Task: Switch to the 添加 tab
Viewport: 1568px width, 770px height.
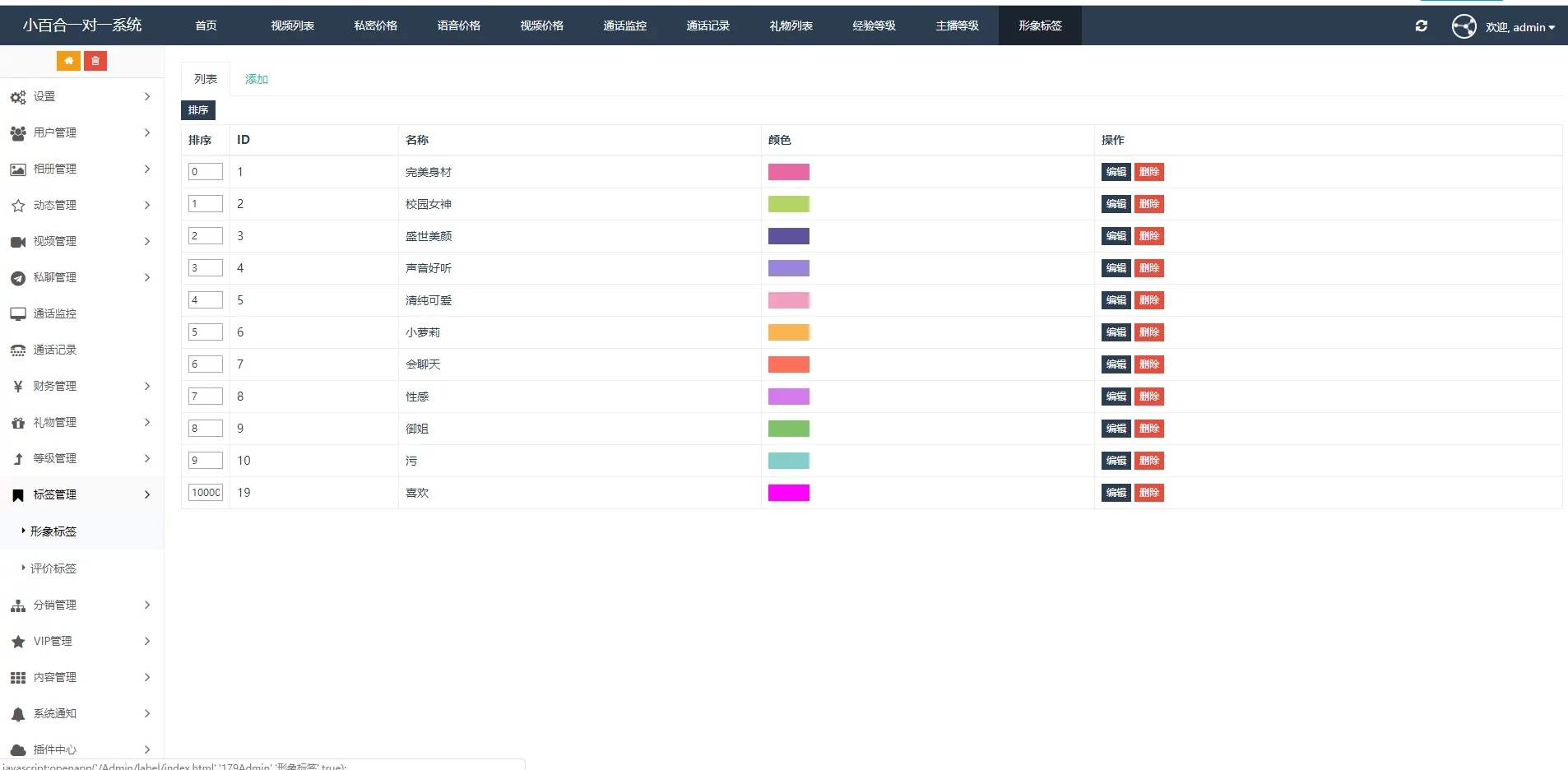Action: pyautogui.click(x=257, y=79)
